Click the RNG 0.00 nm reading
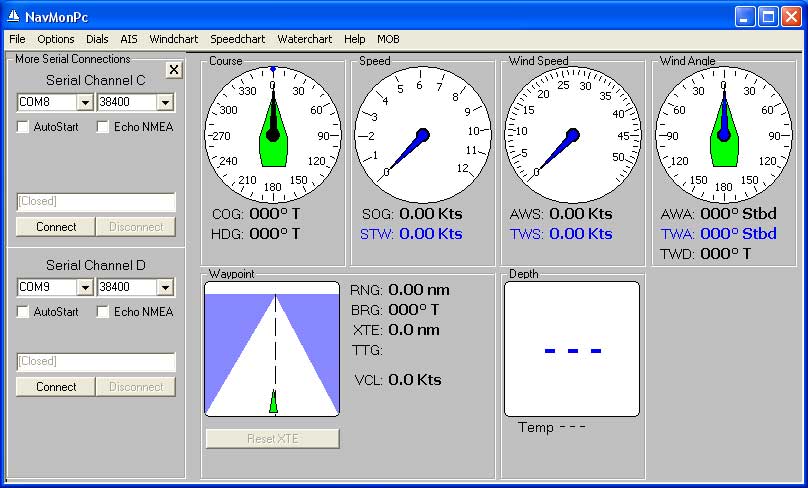This screenshot has height=488, width=808. (419, 290)
